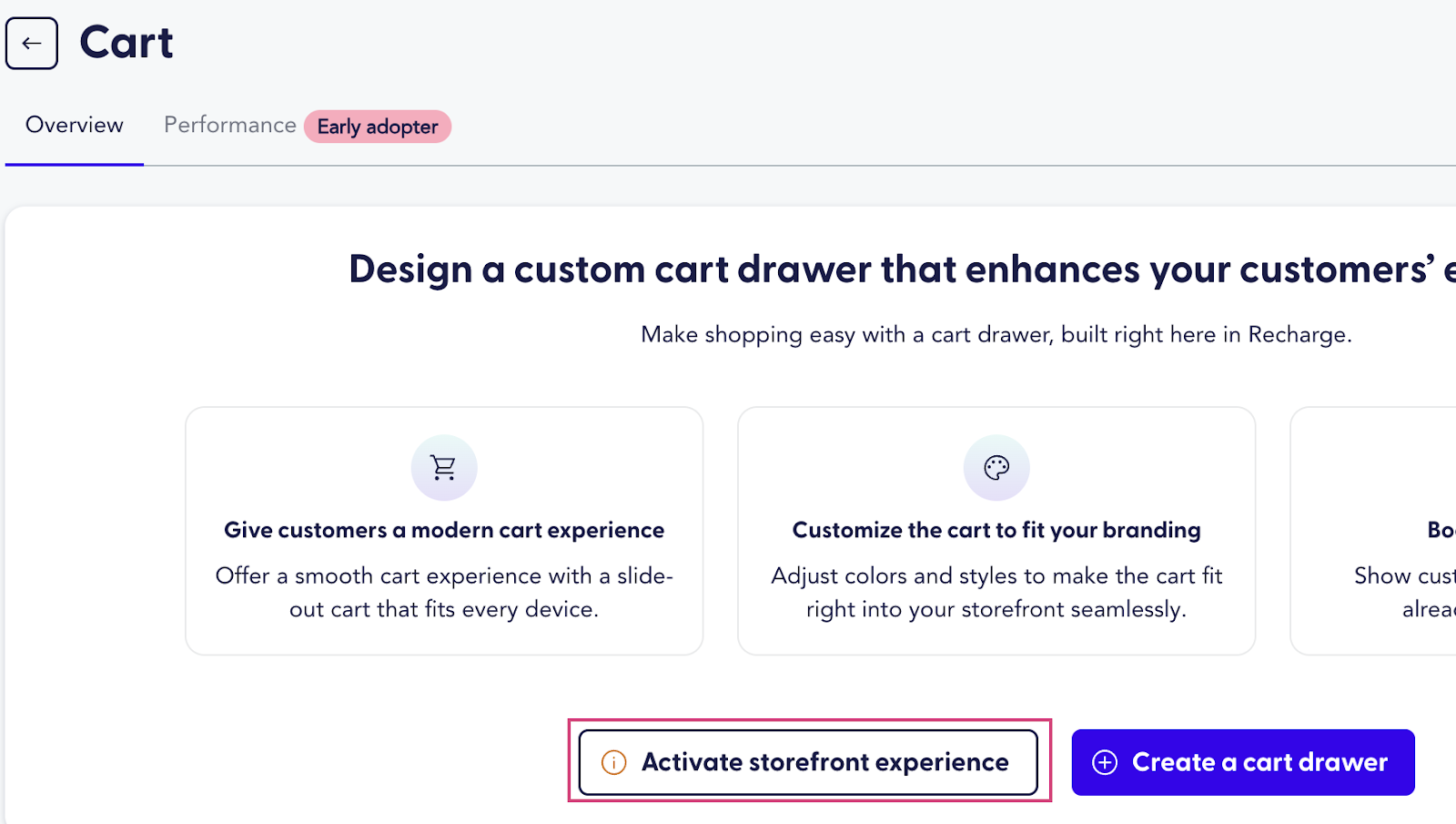The image size is (1456, 824).
Task: Click Activate storefront experience button
Action: coord(808,762)
